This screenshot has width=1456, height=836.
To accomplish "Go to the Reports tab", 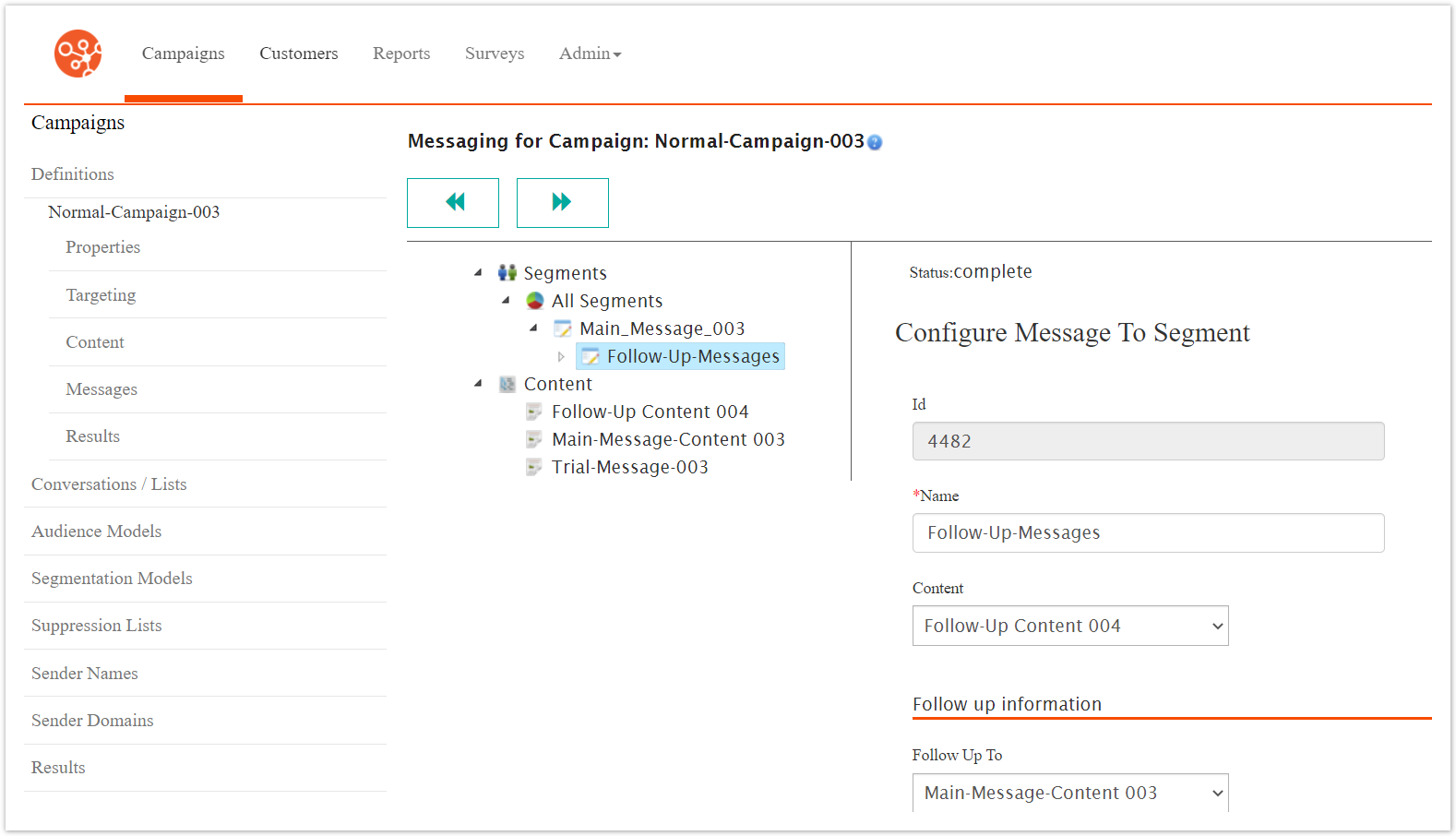I will click(x=401, y=54).
